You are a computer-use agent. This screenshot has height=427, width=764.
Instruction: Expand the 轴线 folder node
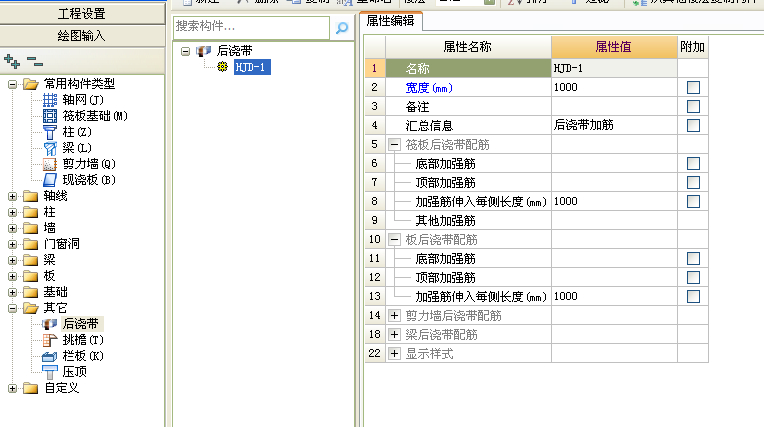13,196
